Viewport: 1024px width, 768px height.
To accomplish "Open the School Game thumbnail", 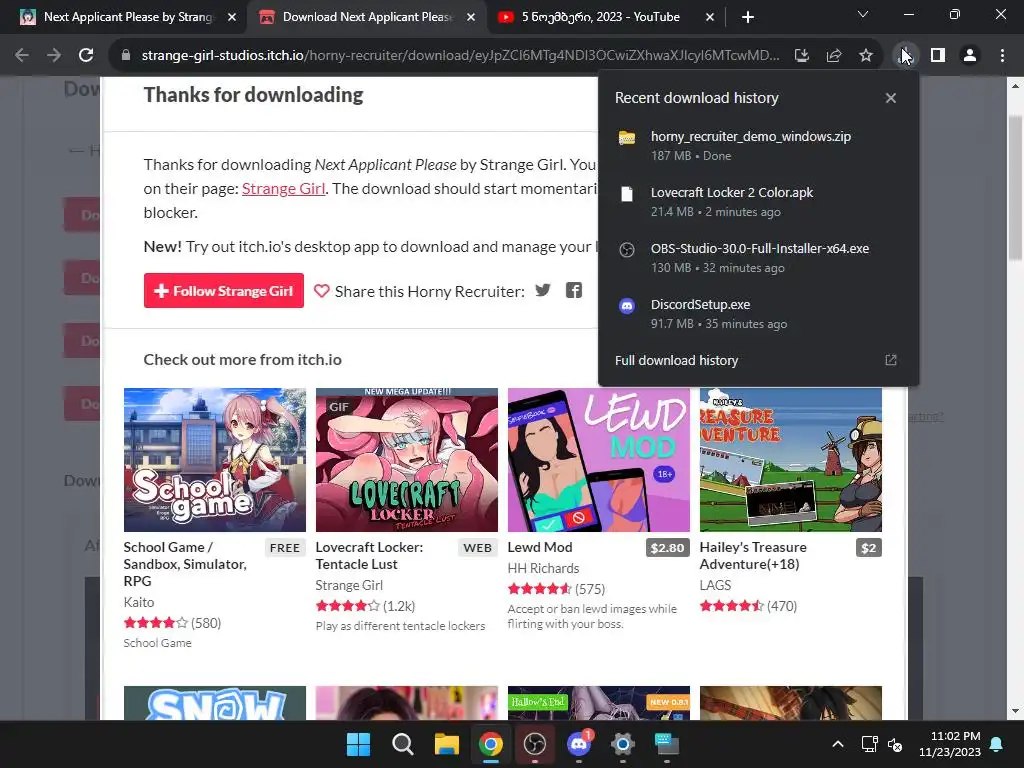I will point(215,460).
